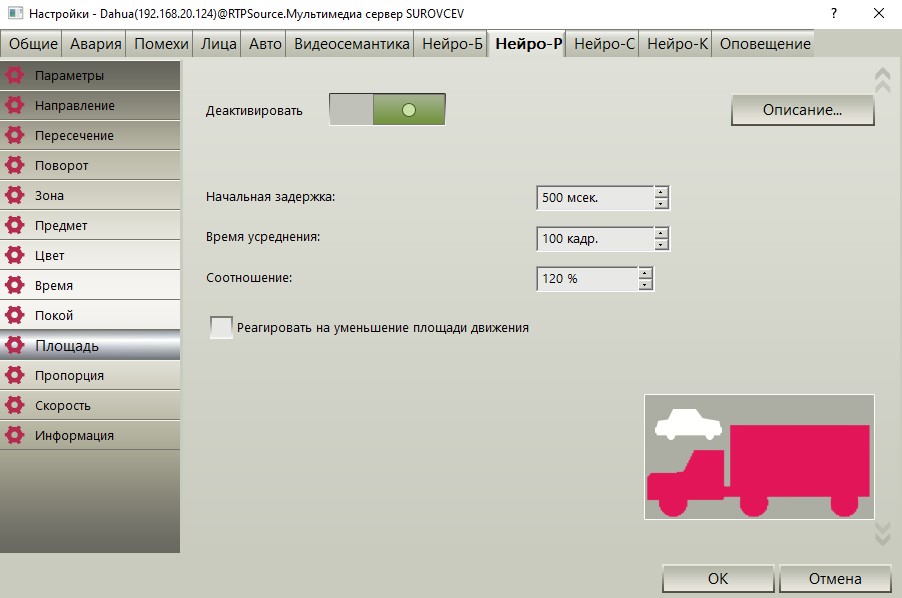The height and width of the screenshot is (598, 902).
Task: Click gear icon beside Пересечение
Action: coord(14,135)
